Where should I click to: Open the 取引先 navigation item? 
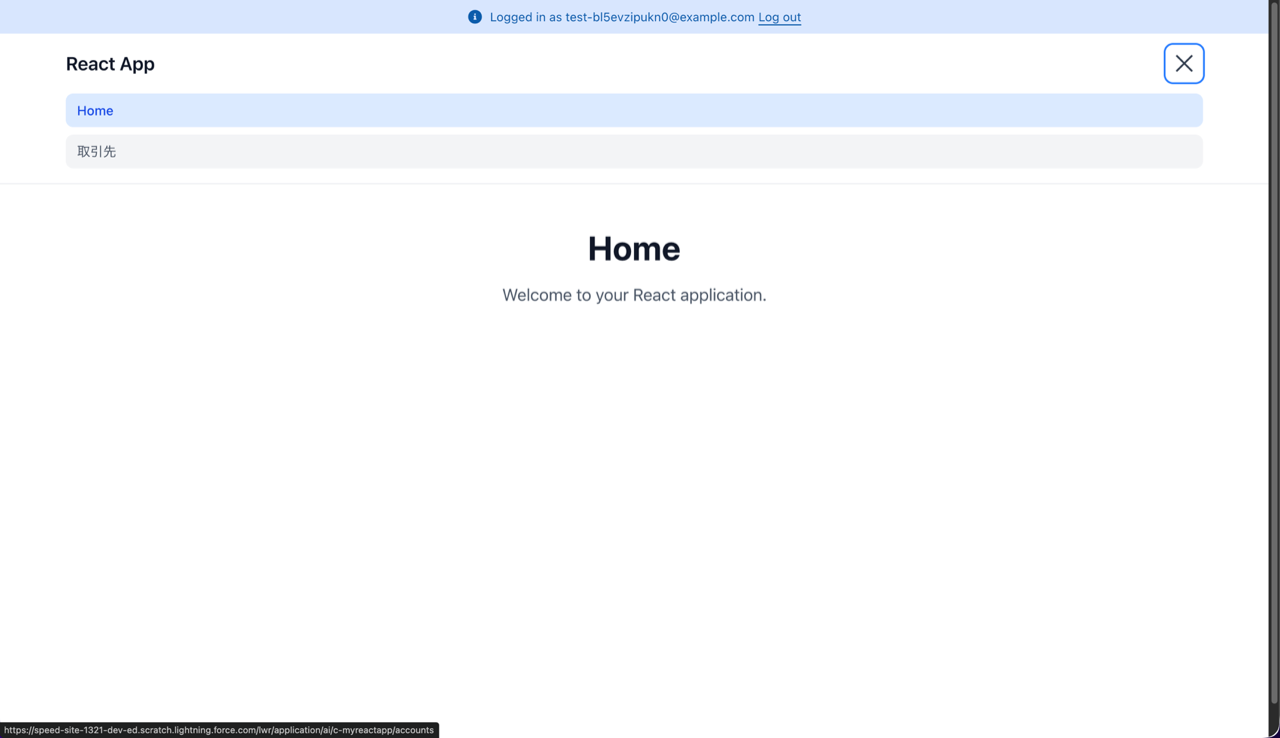click(97, 152)
